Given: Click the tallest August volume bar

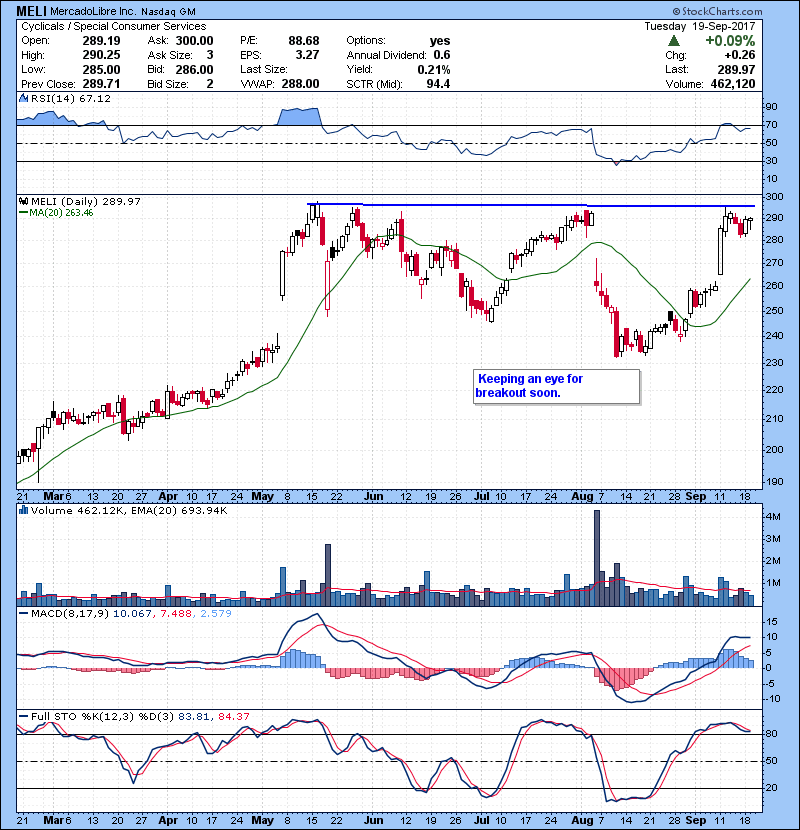Looking at the screenshot, I should click(597, 558).
